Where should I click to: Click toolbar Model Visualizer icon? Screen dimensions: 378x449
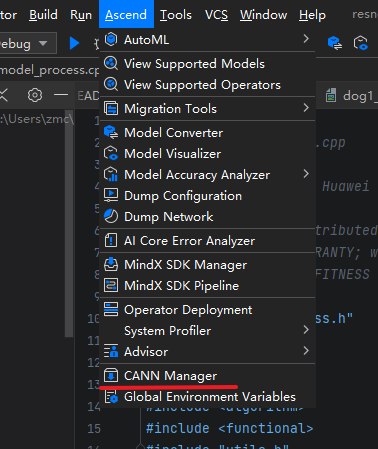(361, 43)
